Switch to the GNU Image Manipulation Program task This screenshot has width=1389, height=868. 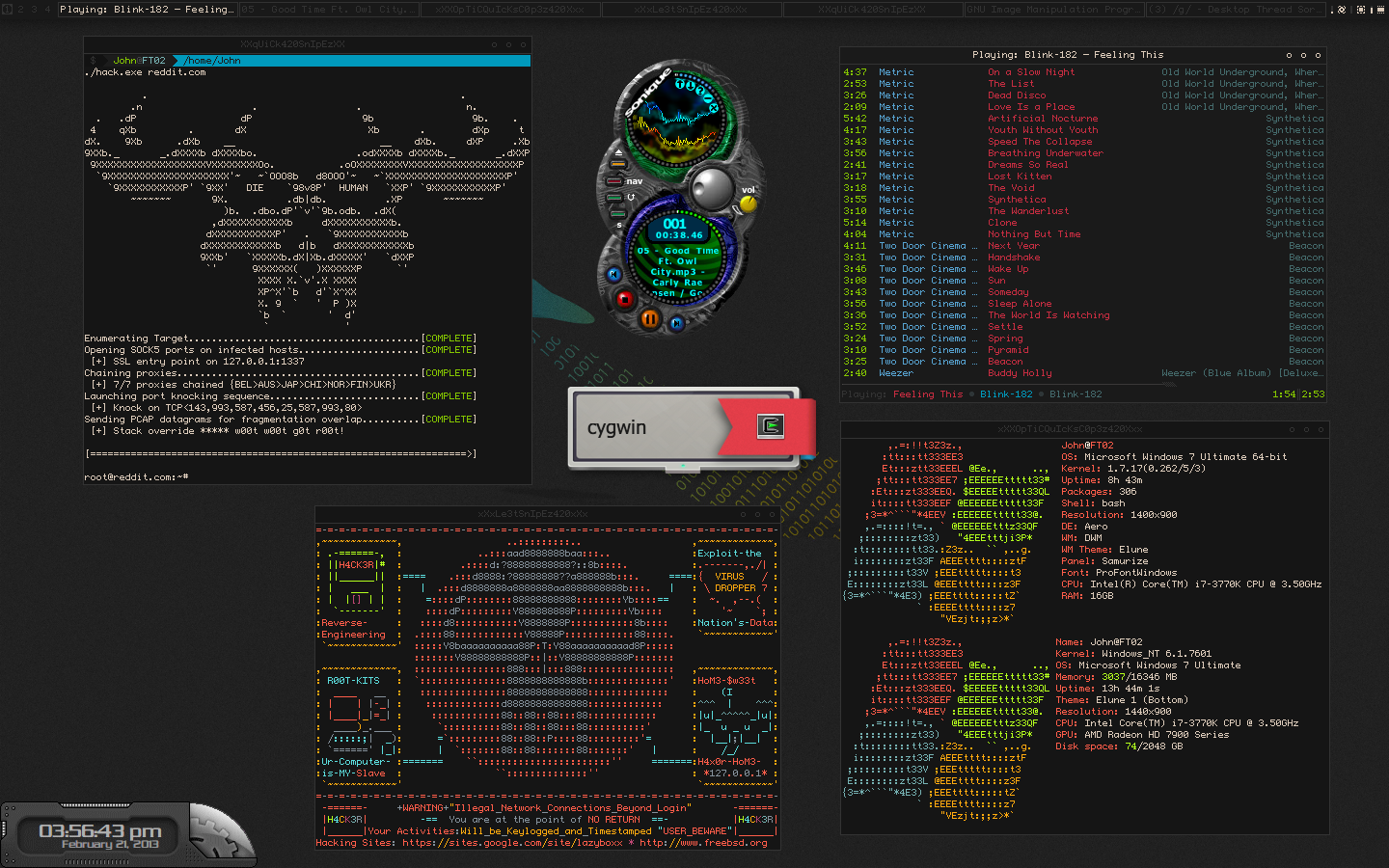[1053, 10]
